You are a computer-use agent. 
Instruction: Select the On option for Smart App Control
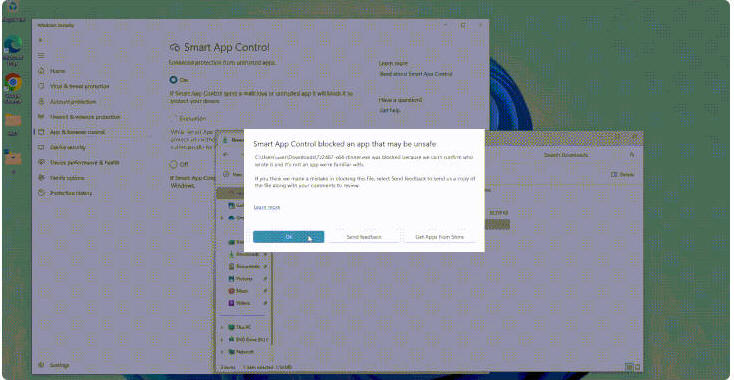click(x=174, y=80)
